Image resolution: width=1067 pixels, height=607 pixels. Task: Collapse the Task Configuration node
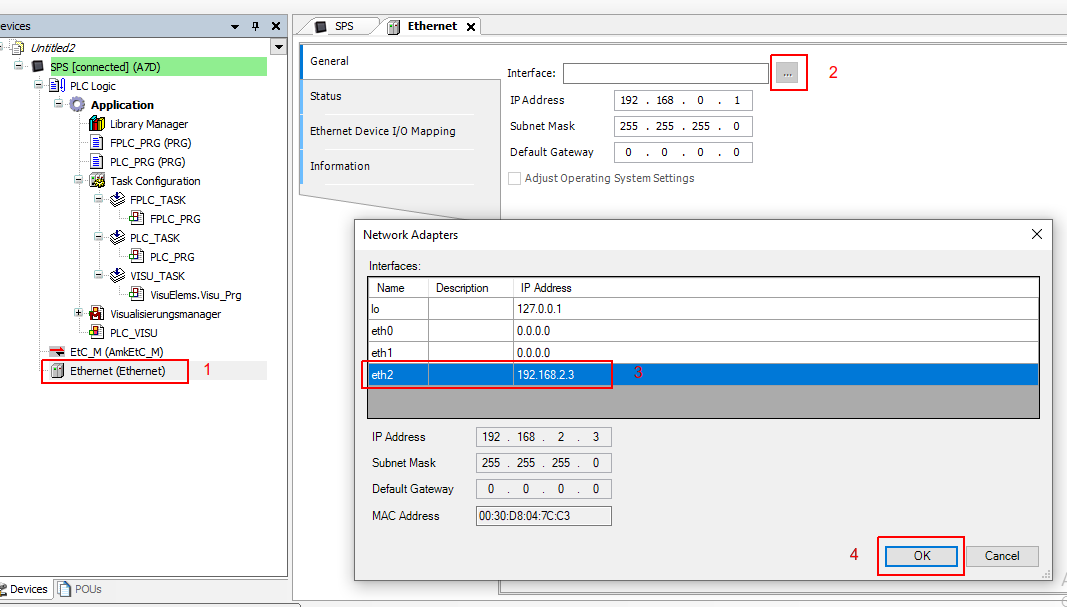pyautogui.click(x=78, y=180)
